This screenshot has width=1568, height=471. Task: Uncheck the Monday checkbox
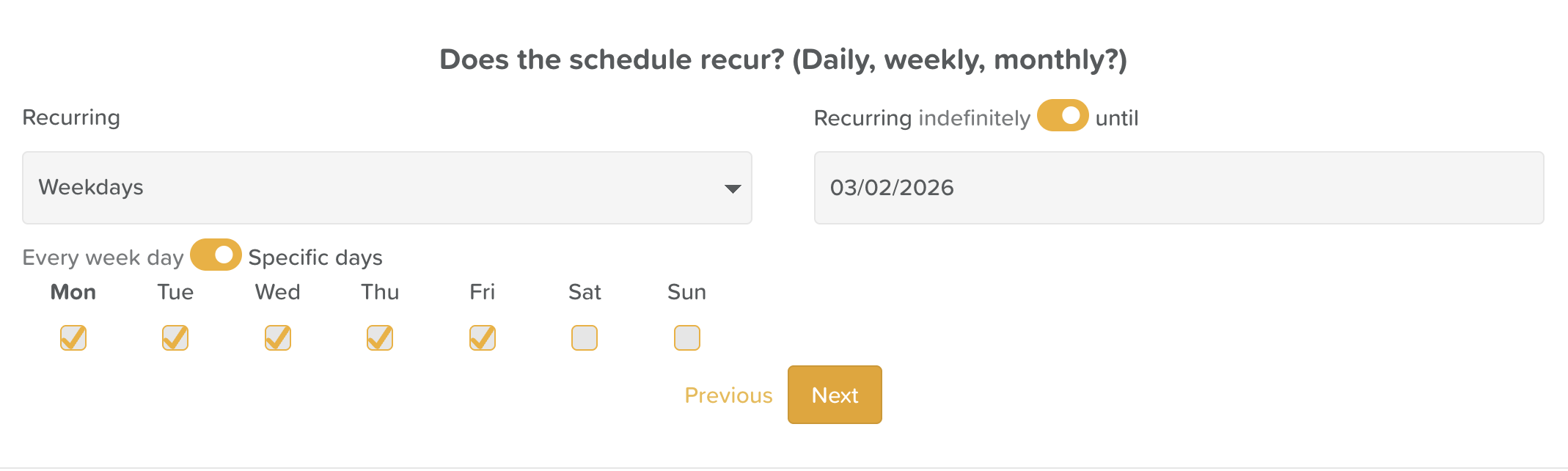(x=73, y=338)
